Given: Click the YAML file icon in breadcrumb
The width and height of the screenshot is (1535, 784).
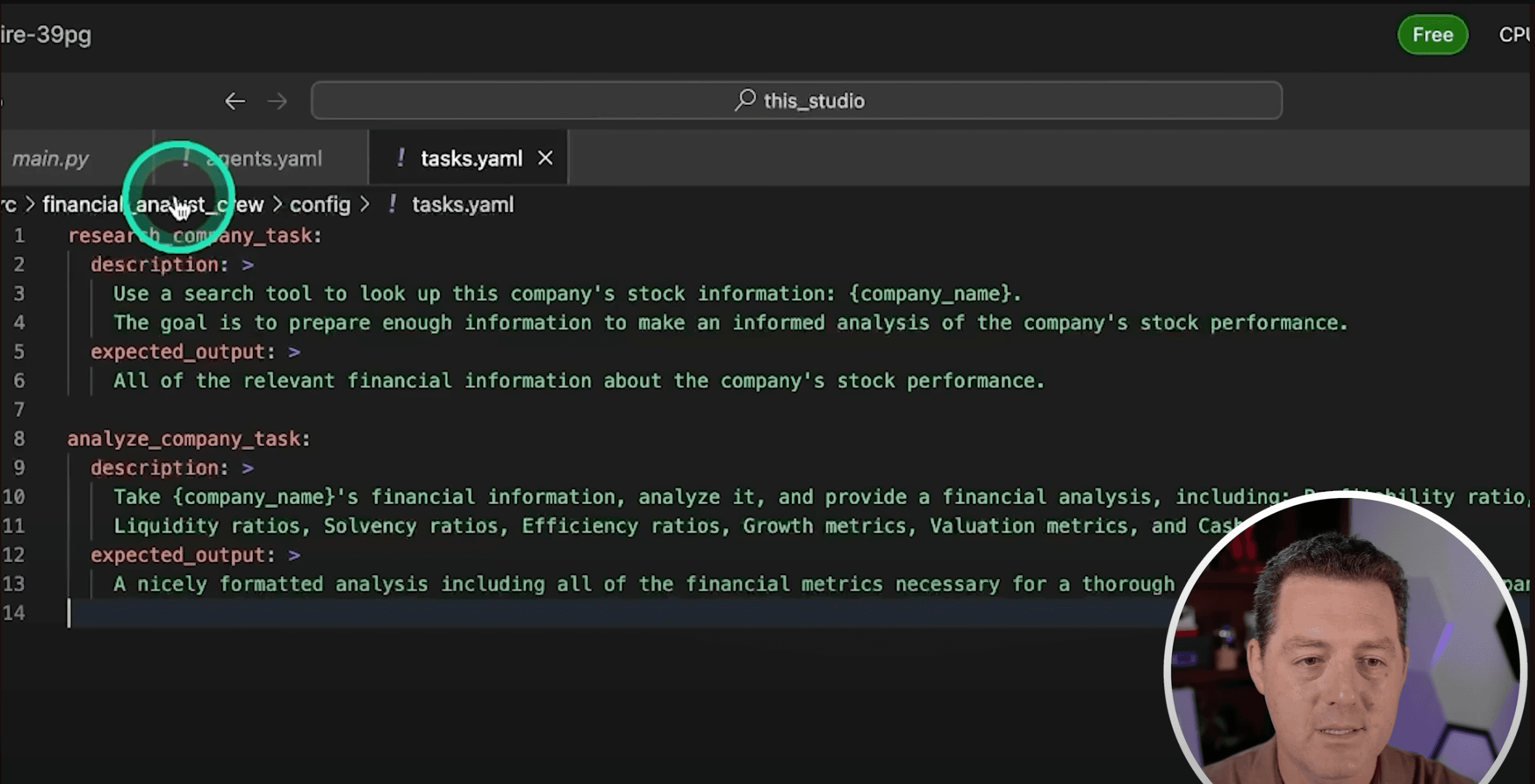Looking at the screenshot, I should pyautogui.click(x=392, y=204).
